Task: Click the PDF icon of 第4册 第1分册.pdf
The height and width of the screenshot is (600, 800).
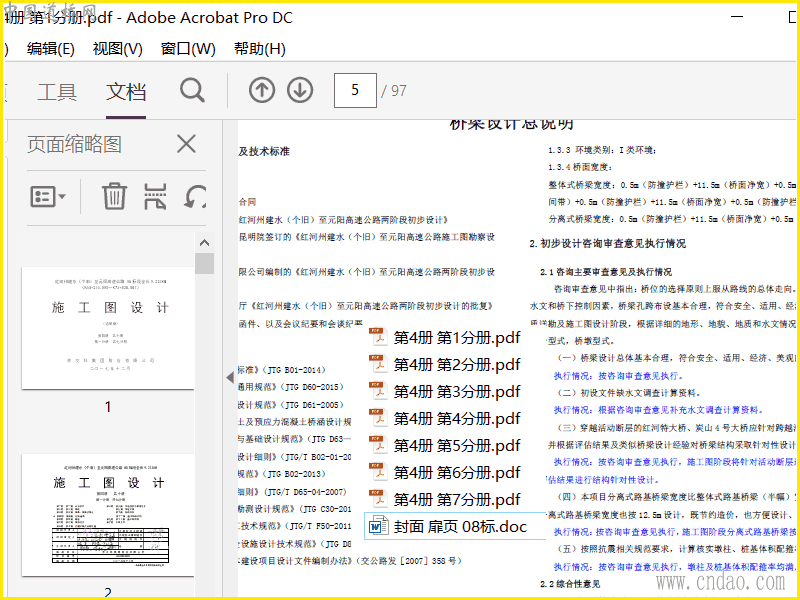Action: point(379,337)
